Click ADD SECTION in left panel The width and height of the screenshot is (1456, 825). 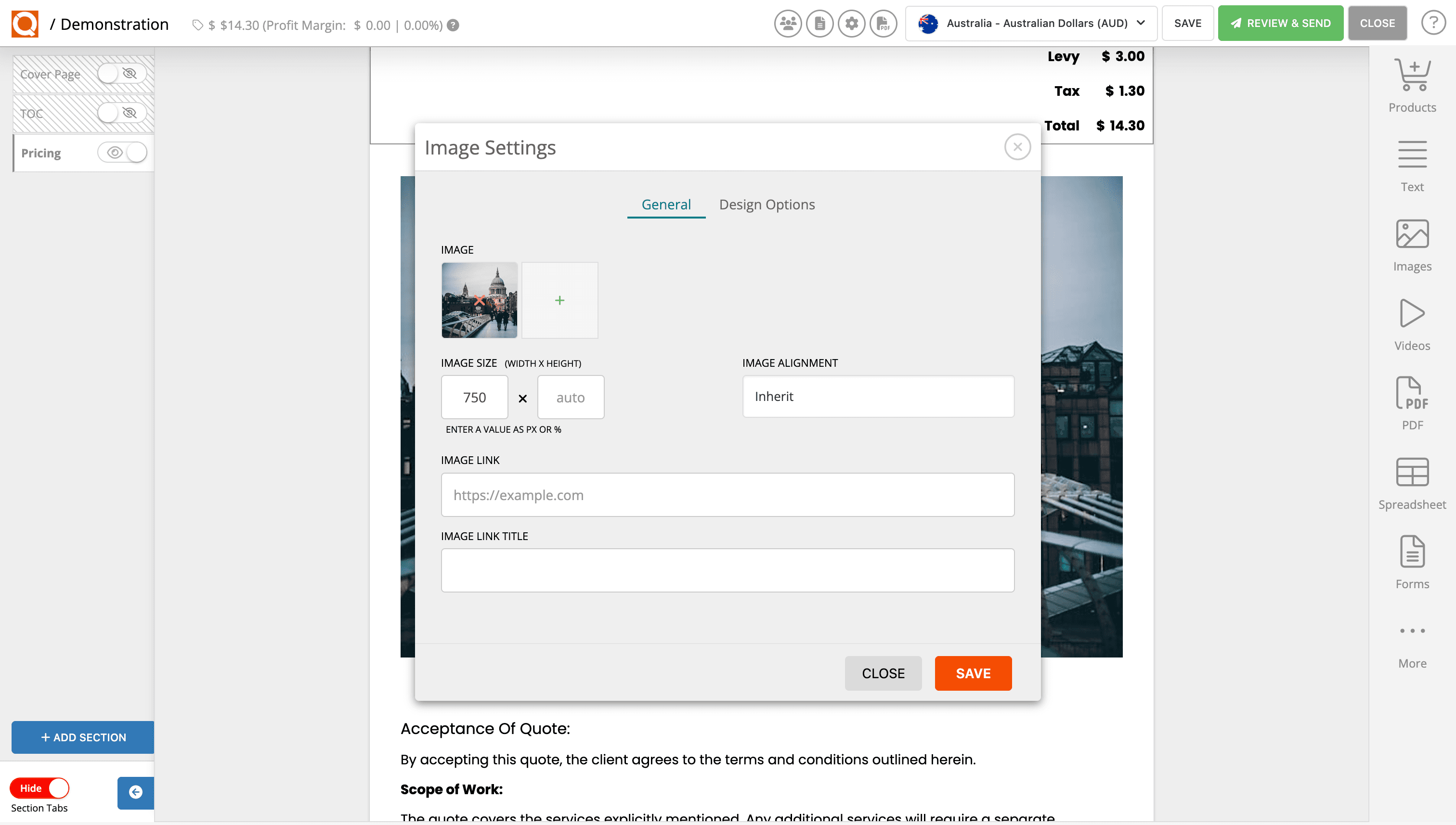(82, 737)
